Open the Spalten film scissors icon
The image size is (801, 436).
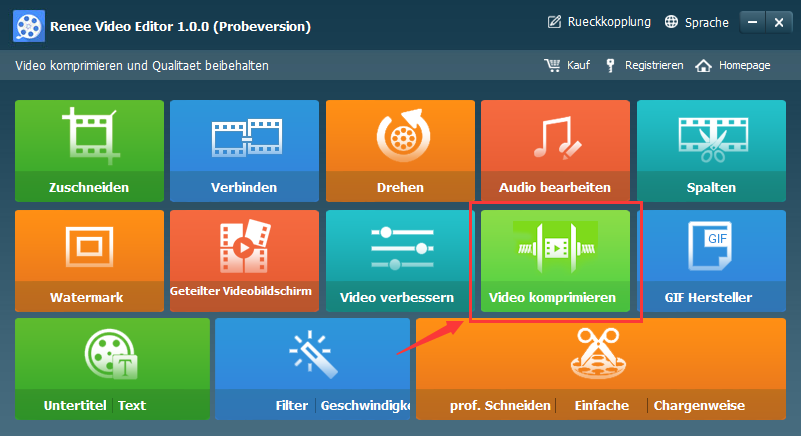pyautogui.click(x=713, y=139)
